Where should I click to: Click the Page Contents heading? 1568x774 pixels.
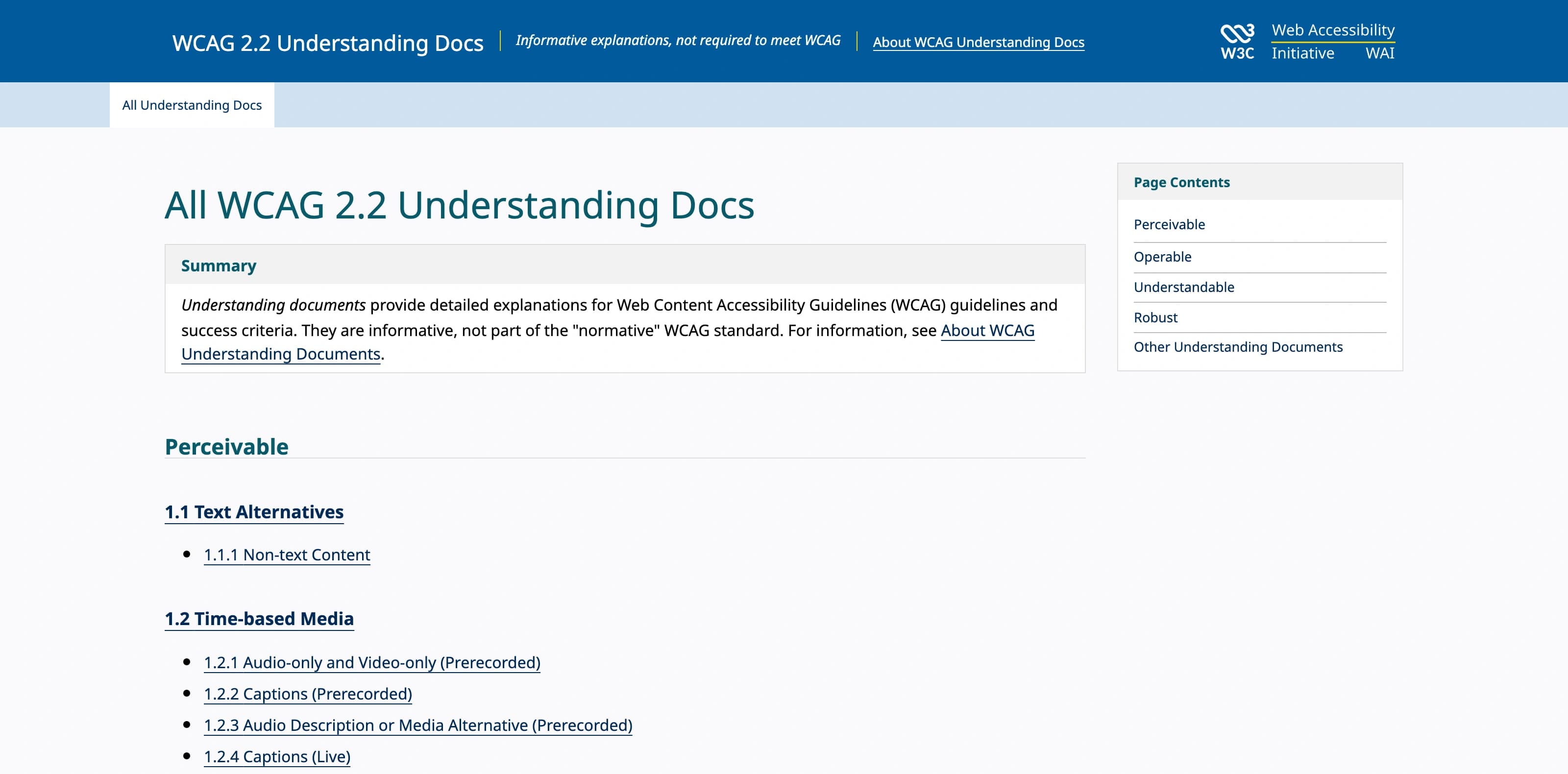tap(1181, 183)
